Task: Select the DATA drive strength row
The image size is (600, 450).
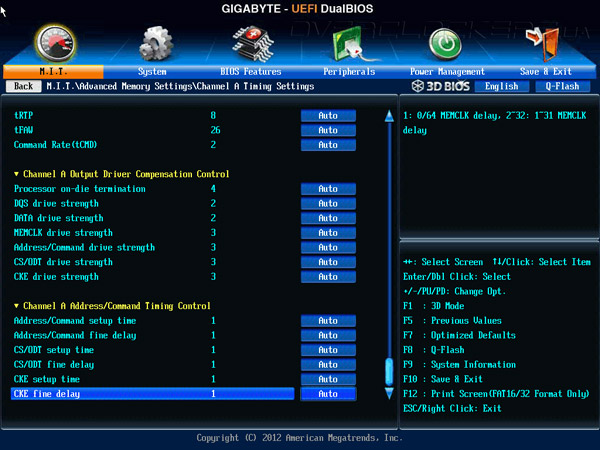Action: [153, 218]
